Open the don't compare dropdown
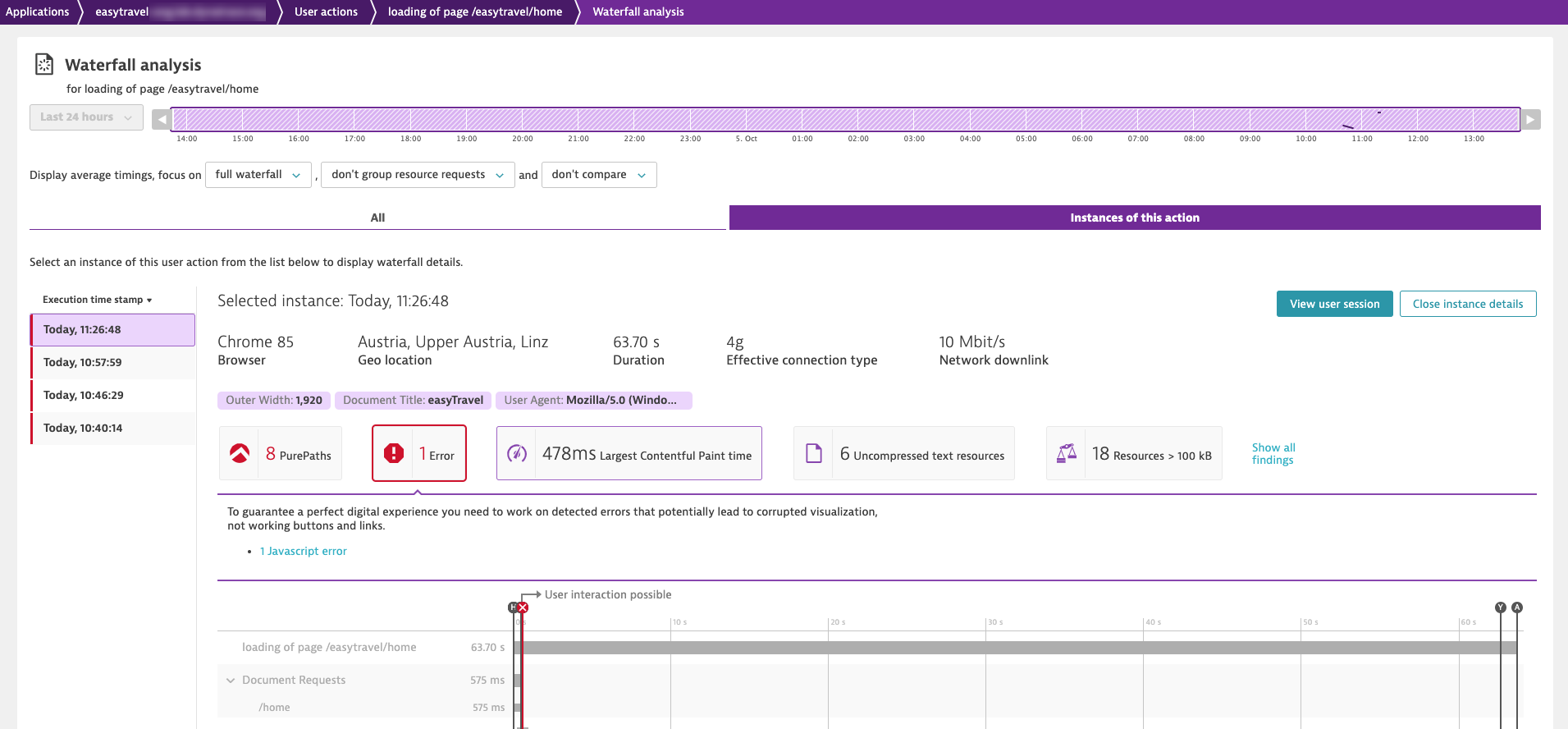This screenshot has height=729, width=1568. pos(599,175)
